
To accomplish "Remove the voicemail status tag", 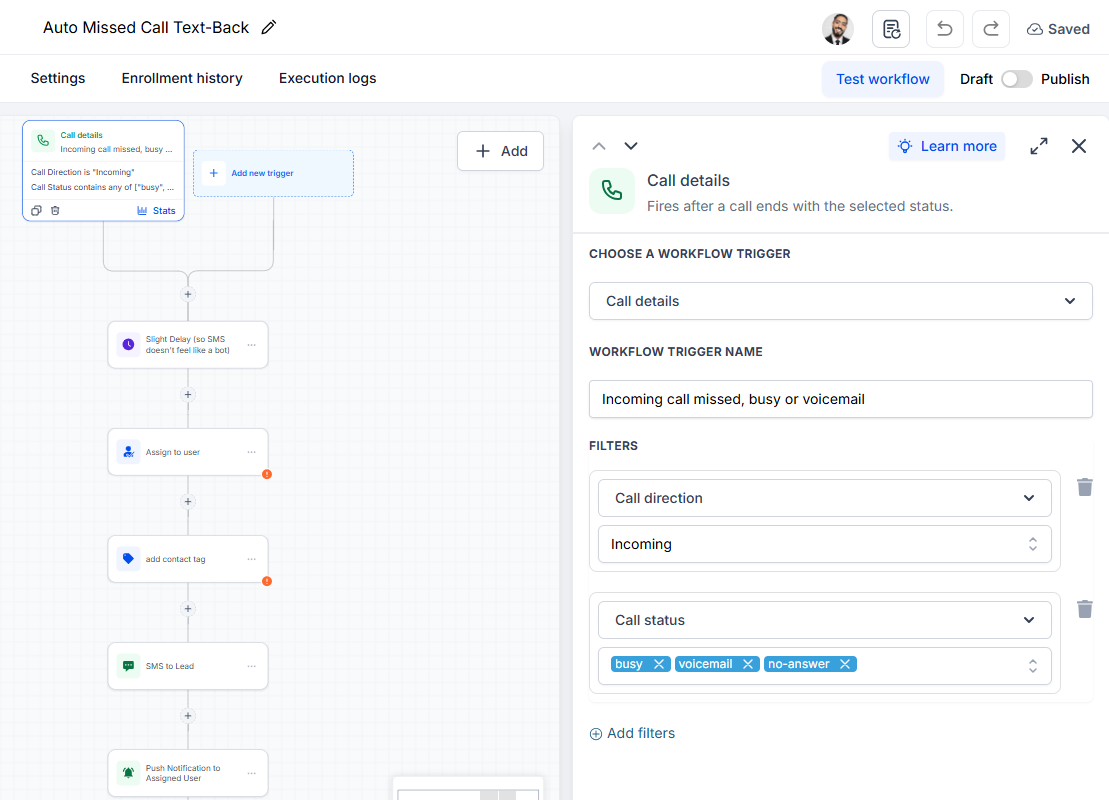I will (x=748, y=664).
